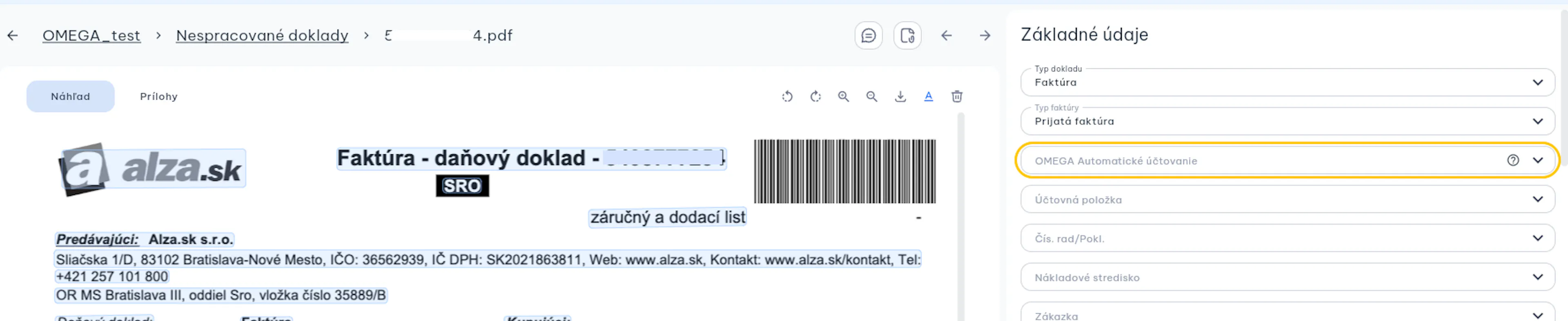Navigate to Nespracované doklady breadcrumb
1568x321 pixels.
tap(262, 35)
